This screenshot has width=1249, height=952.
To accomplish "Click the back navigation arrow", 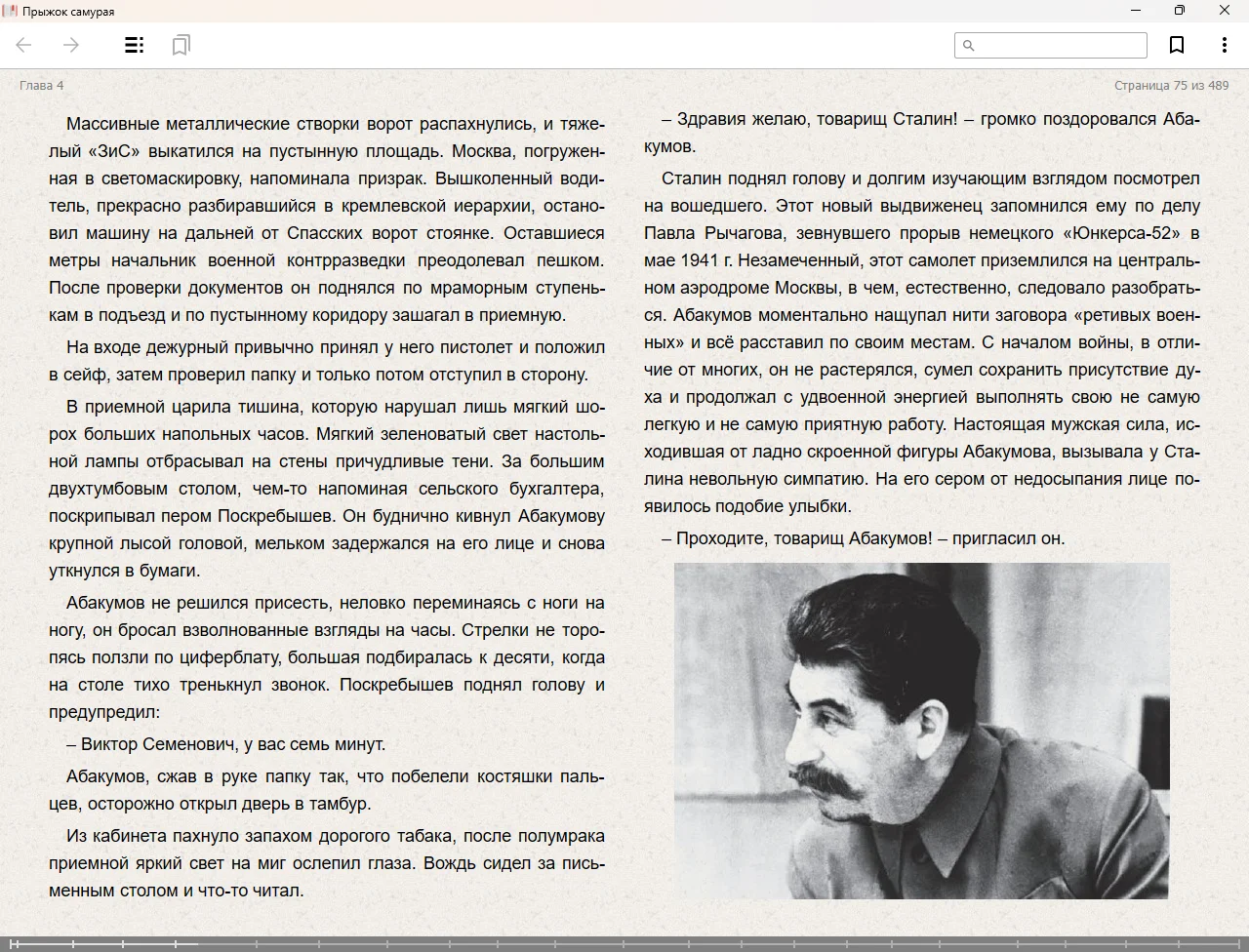I will pos(24,45).
